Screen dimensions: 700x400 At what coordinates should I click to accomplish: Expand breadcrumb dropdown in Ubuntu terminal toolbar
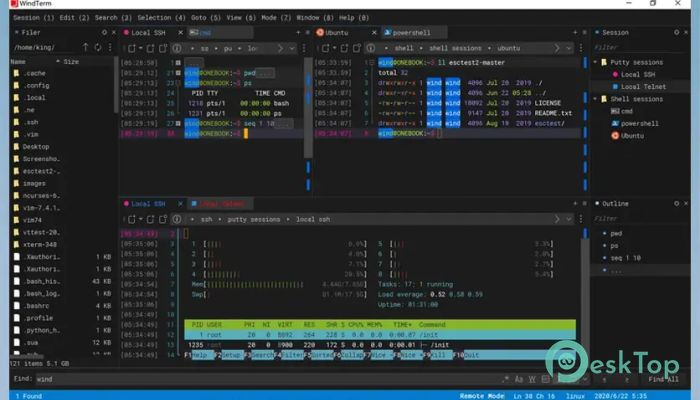coord(568,48)
